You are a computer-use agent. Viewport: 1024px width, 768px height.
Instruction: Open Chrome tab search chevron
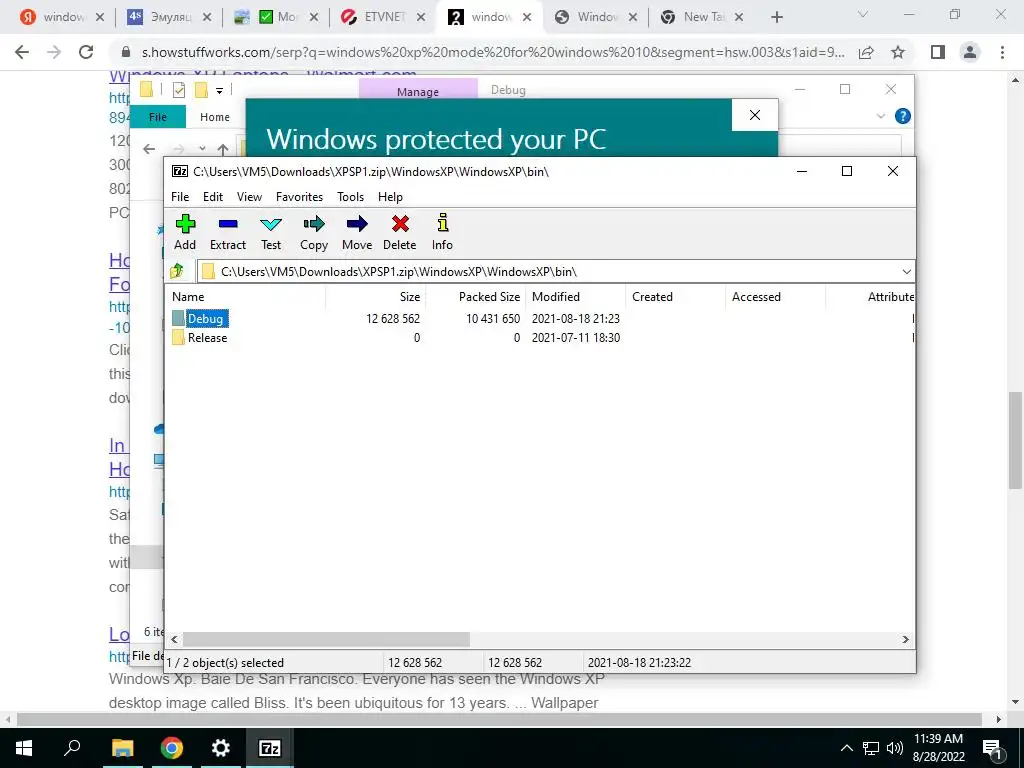coord(862,14)
